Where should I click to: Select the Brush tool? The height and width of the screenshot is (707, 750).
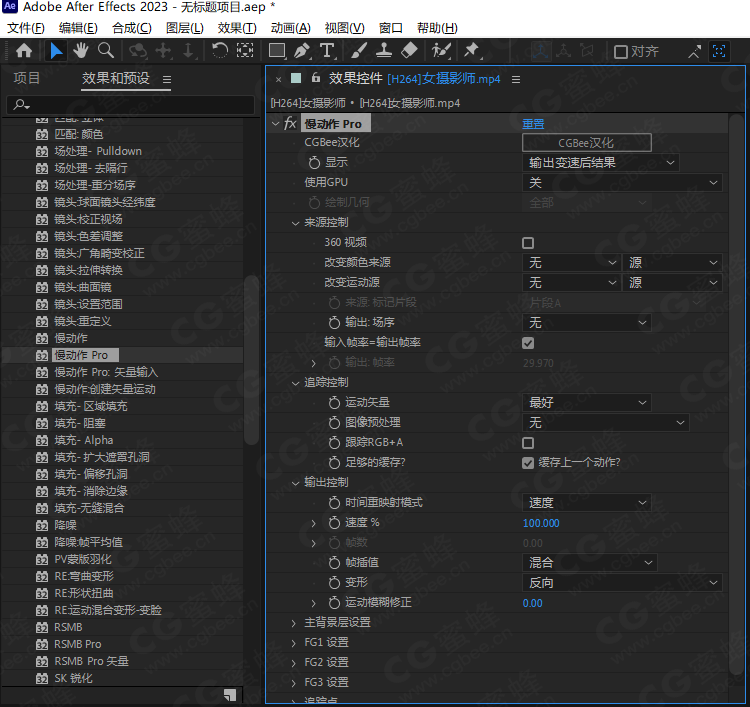[359, 51]
